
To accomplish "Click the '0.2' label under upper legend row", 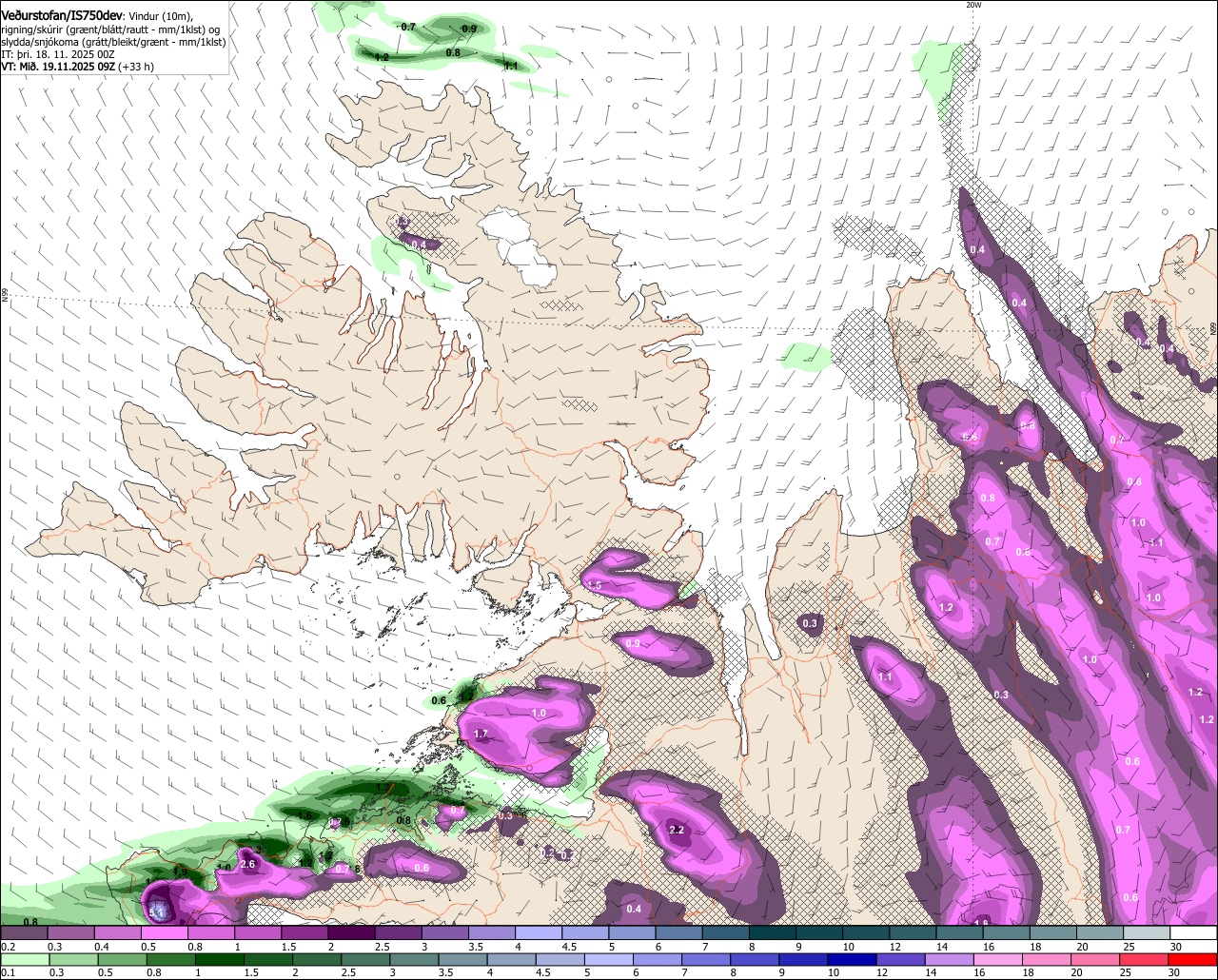I will point(8,947).
